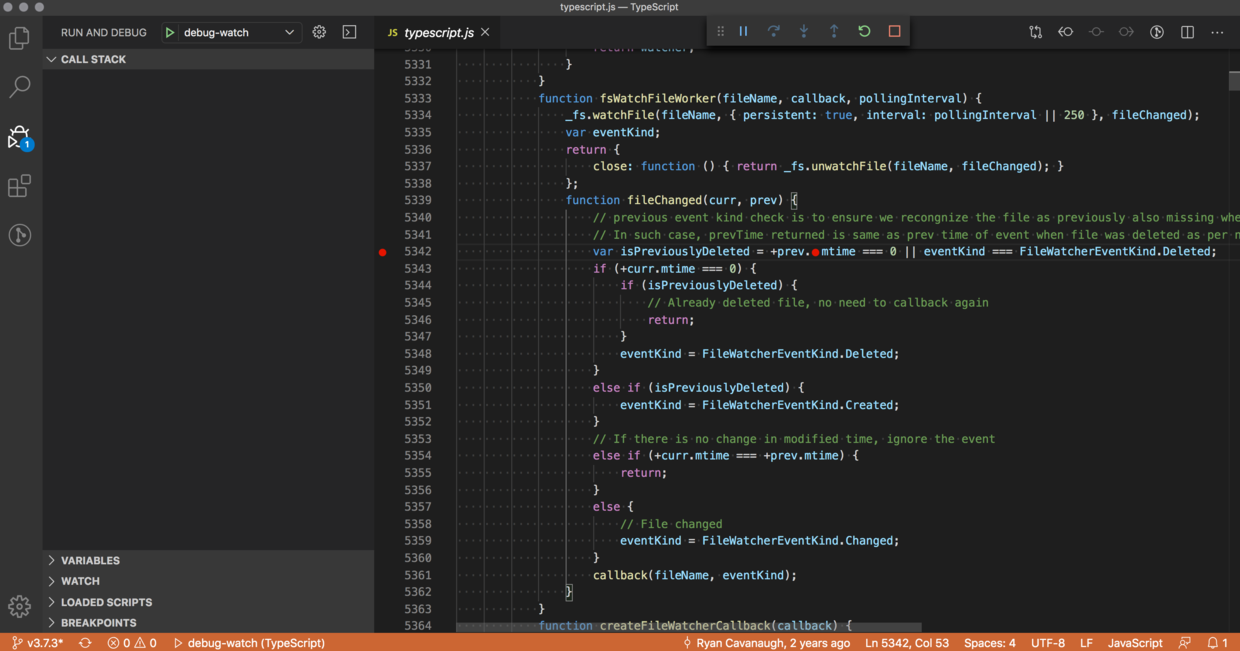Screen dimensions: 1240x651
Task: Toggle the breakpoint on line 5342
Action: tap(382, 252)
